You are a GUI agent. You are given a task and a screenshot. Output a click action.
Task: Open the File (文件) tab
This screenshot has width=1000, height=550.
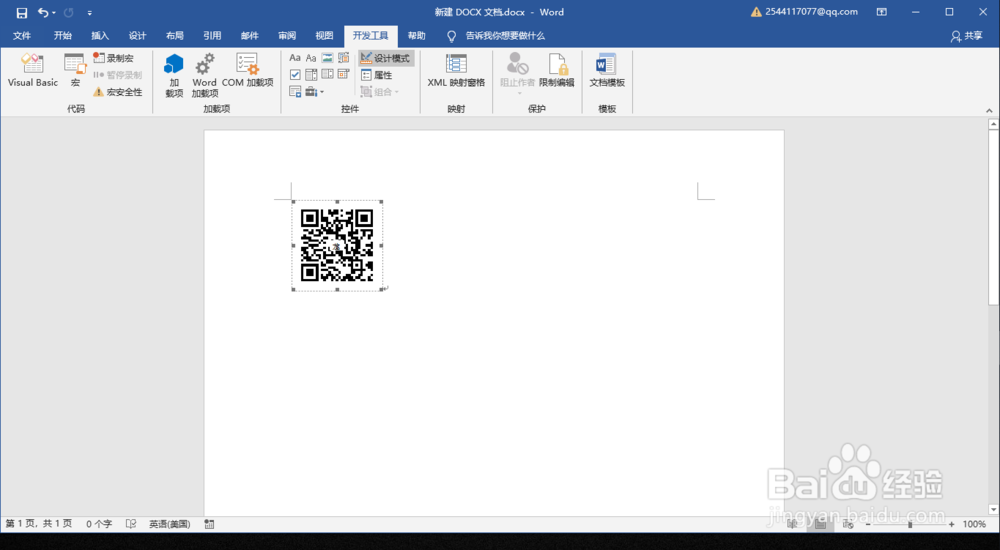22,36
